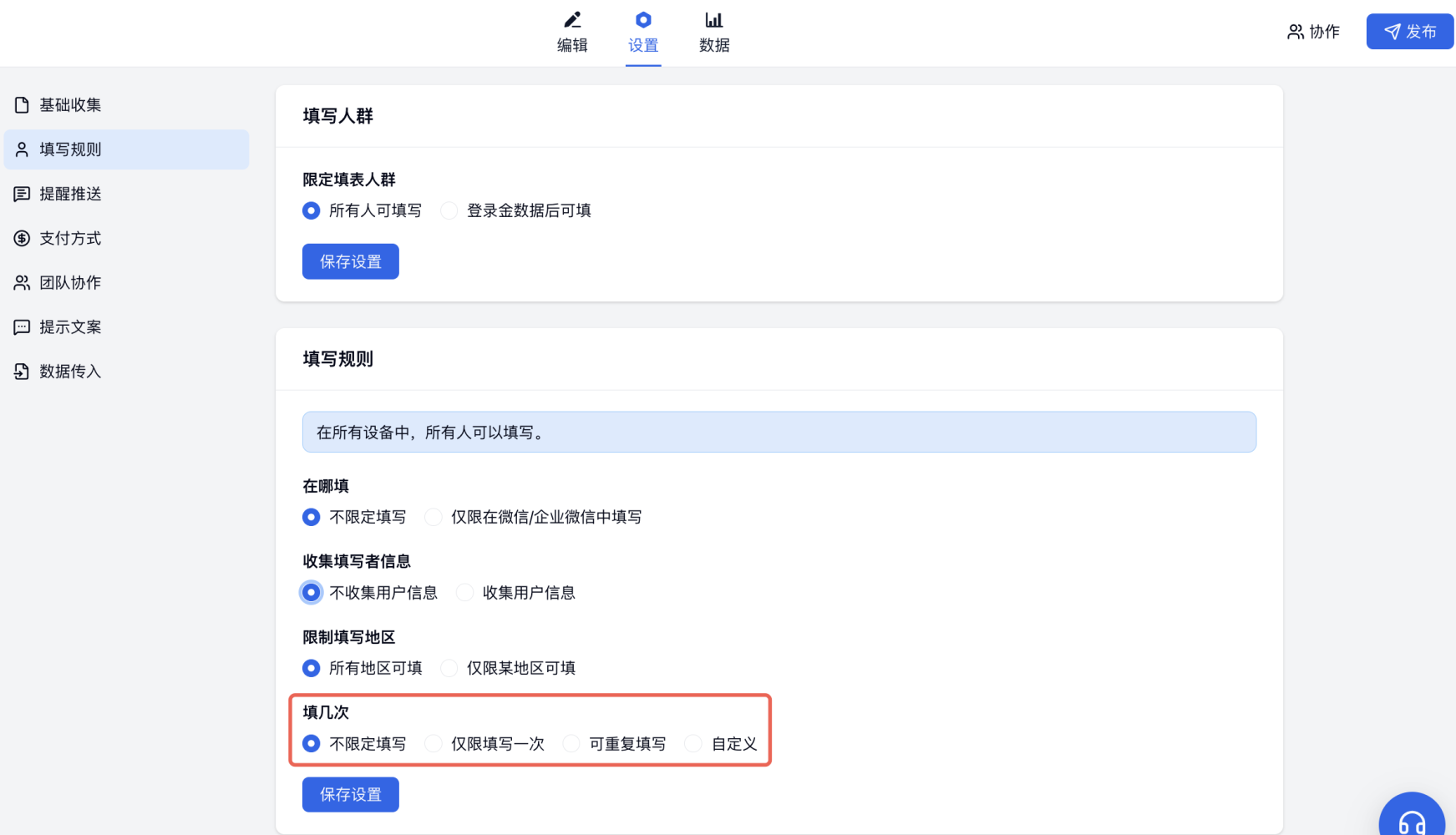This screenshot has height=835, width=1456.
Task: Click the document icon beside 基础收集
Action: click(x=22, y=105)
